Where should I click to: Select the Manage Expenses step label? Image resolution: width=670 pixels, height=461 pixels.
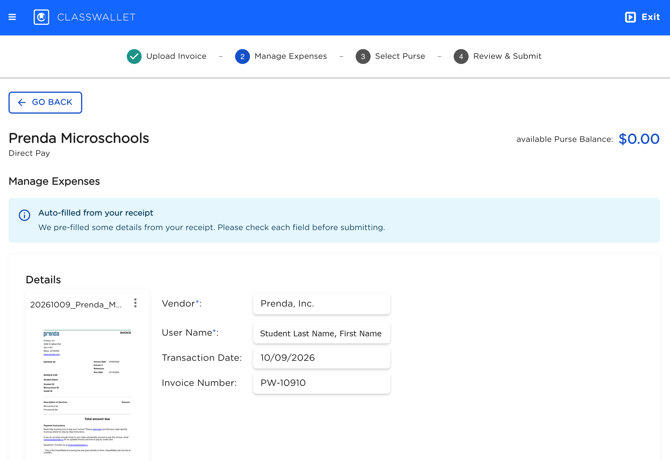[x=291, y=56]
